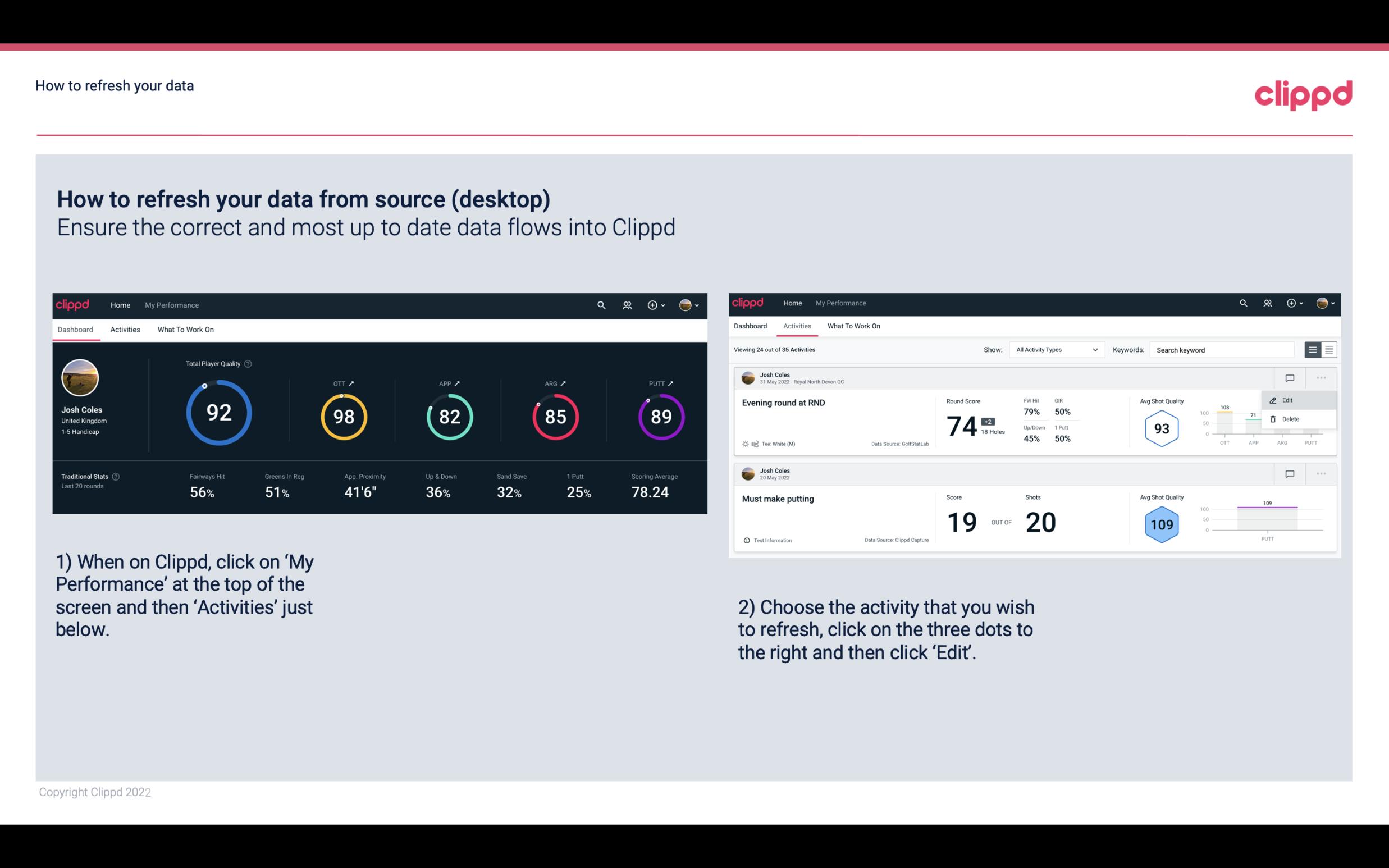Click the search icon in the navigation bar
This screenshot has width=1389, height=868.
coord(601,305)
